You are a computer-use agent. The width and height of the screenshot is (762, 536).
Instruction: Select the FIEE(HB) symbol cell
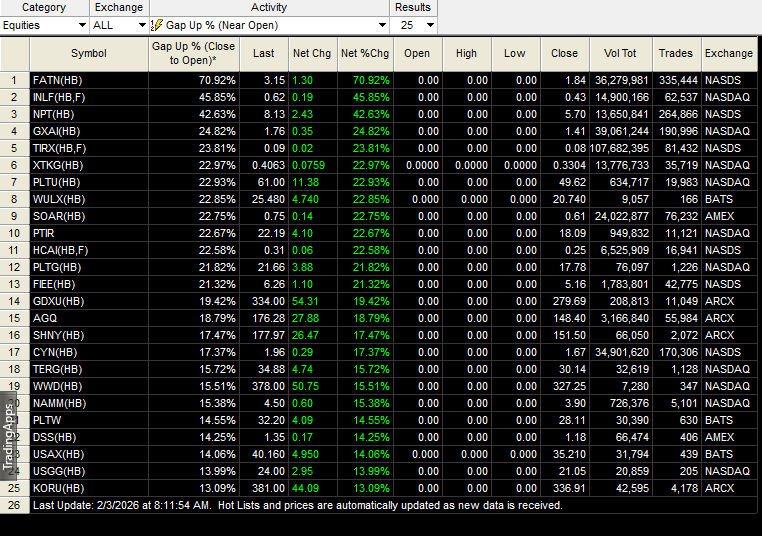pyautogui.click(x=89, y=284)
